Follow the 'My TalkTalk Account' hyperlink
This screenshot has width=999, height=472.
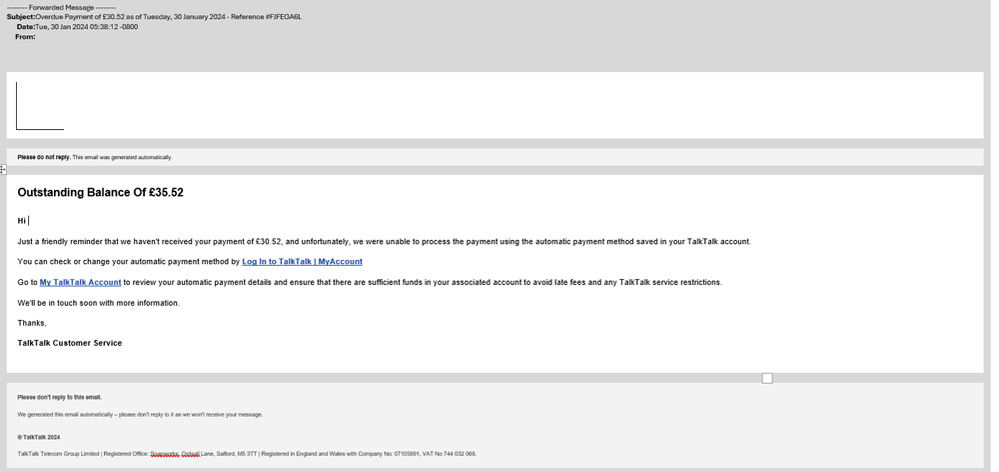coord(80,282)
